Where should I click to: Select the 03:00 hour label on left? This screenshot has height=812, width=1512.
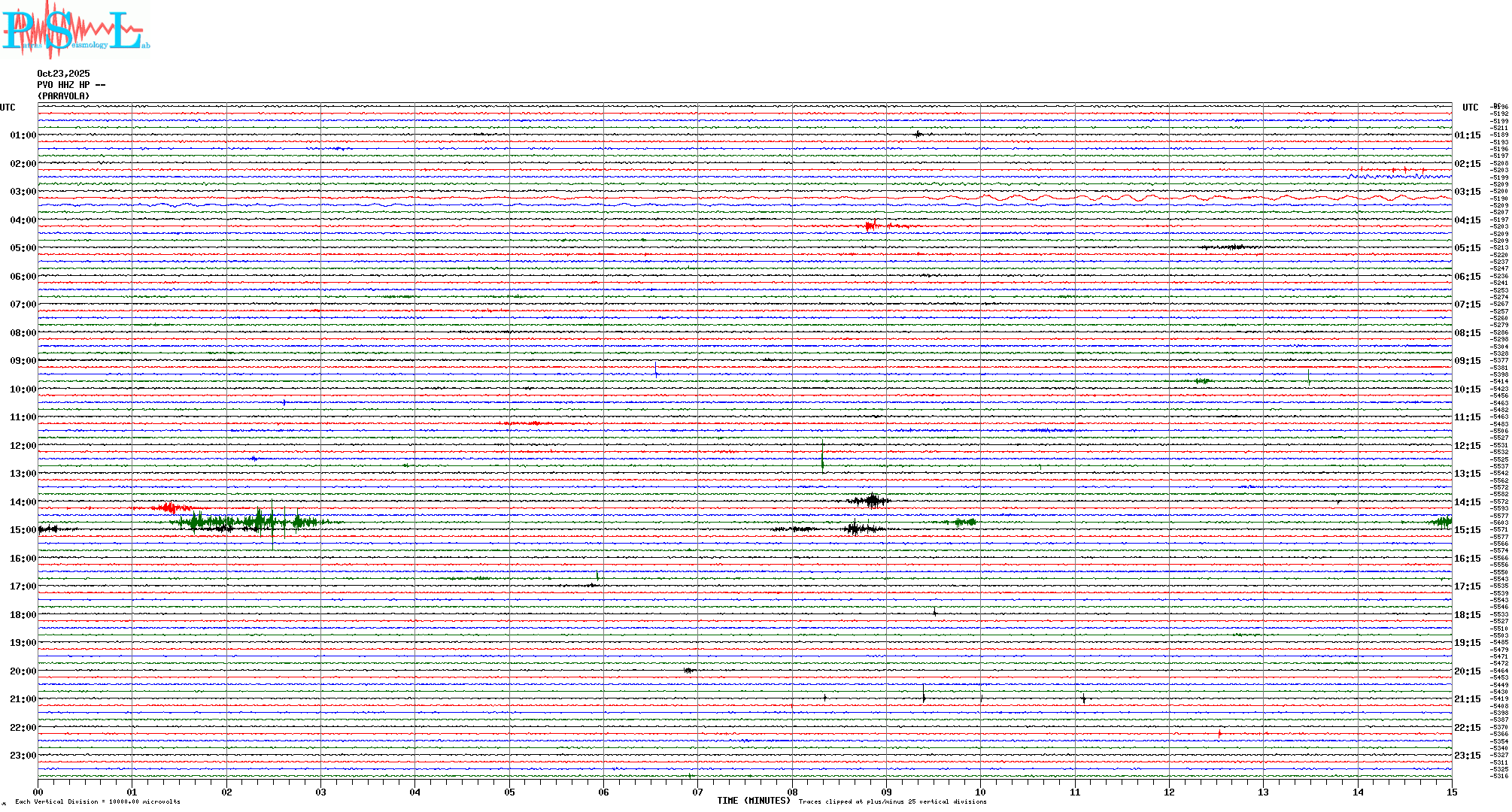click(23, 192)
